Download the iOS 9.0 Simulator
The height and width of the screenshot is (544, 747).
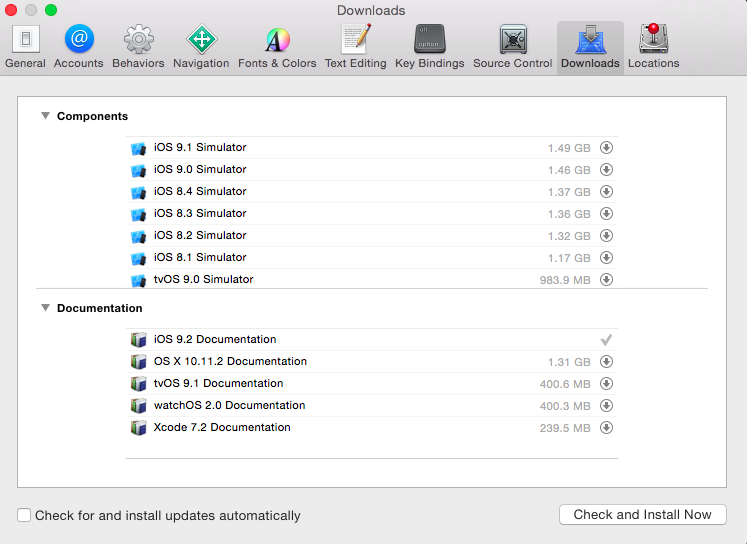[x=606, y=170]
